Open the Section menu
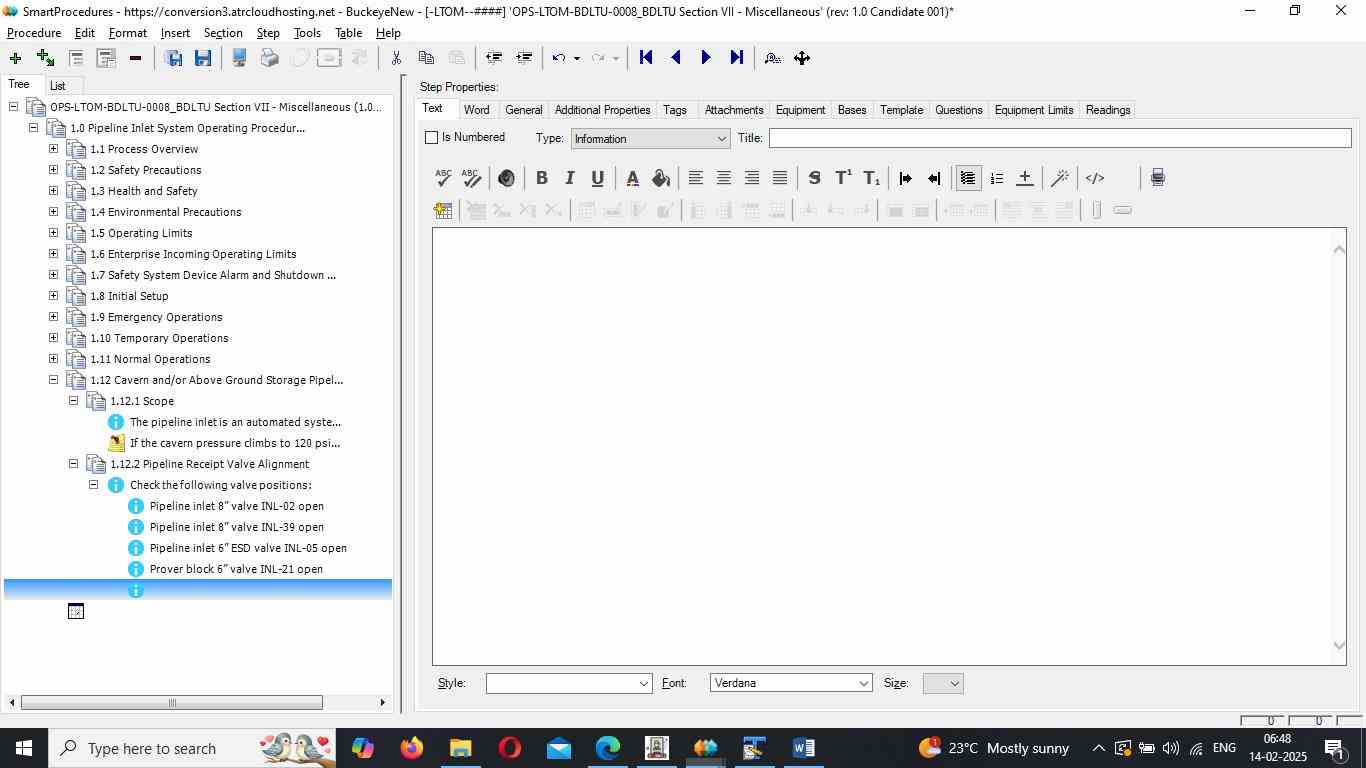The width and height of the screenshot is (1366, 768). (x=223, y=33)
